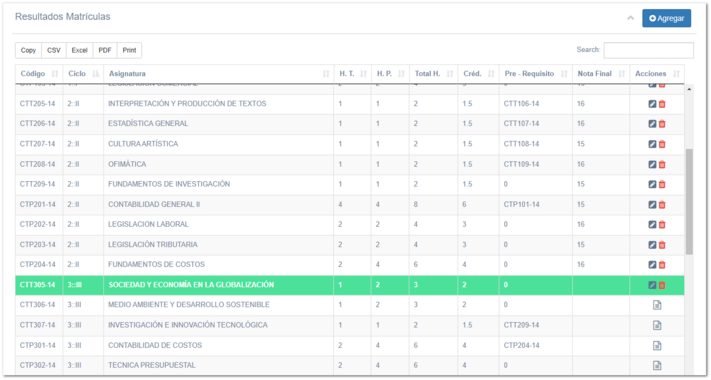Edit the FUNDAMENTOS DE COSTOS row

(x=652, y=265)
